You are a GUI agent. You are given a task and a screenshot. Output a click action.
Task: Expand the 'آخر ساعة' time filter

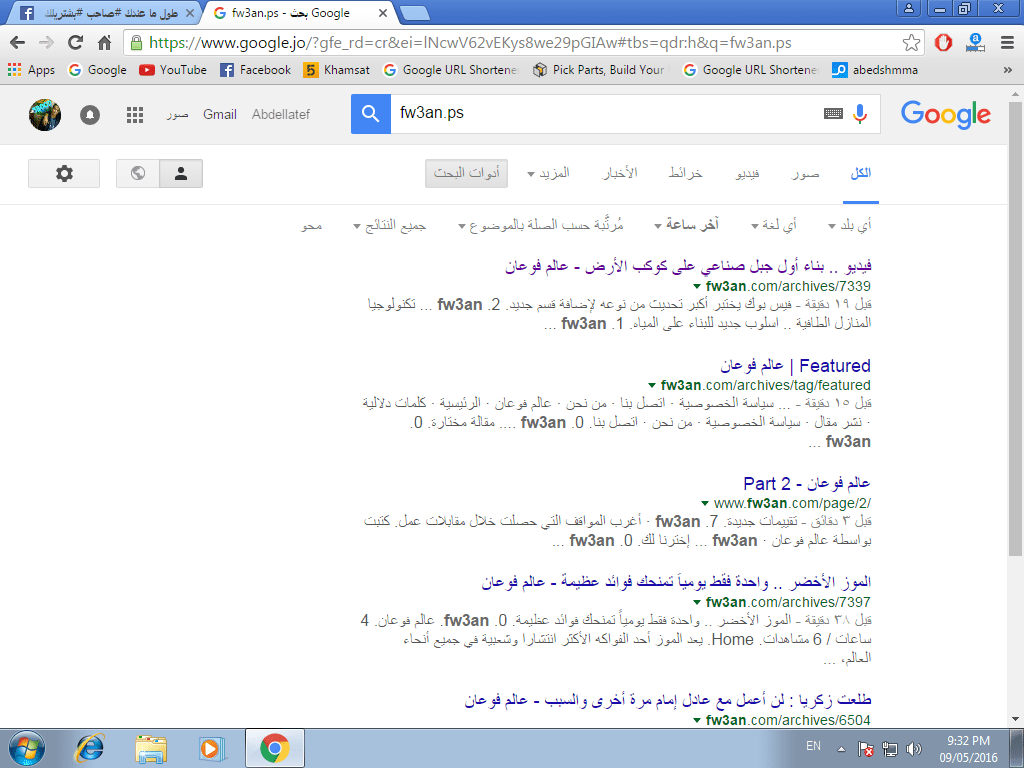coord(686,226)
